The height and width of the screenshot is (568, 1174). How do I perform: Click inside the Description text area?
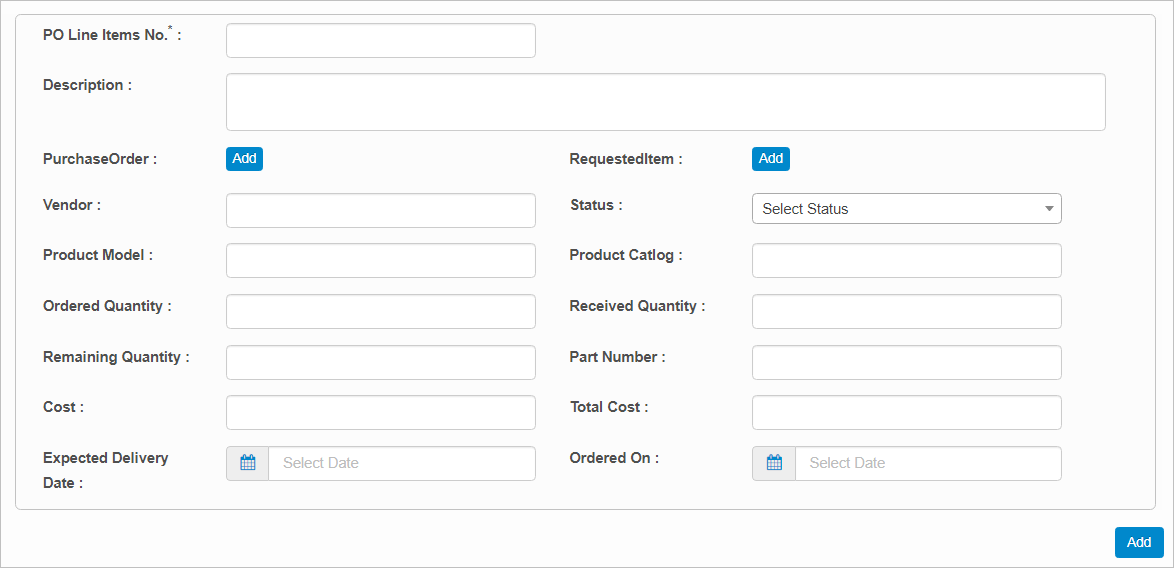point(665,102)
